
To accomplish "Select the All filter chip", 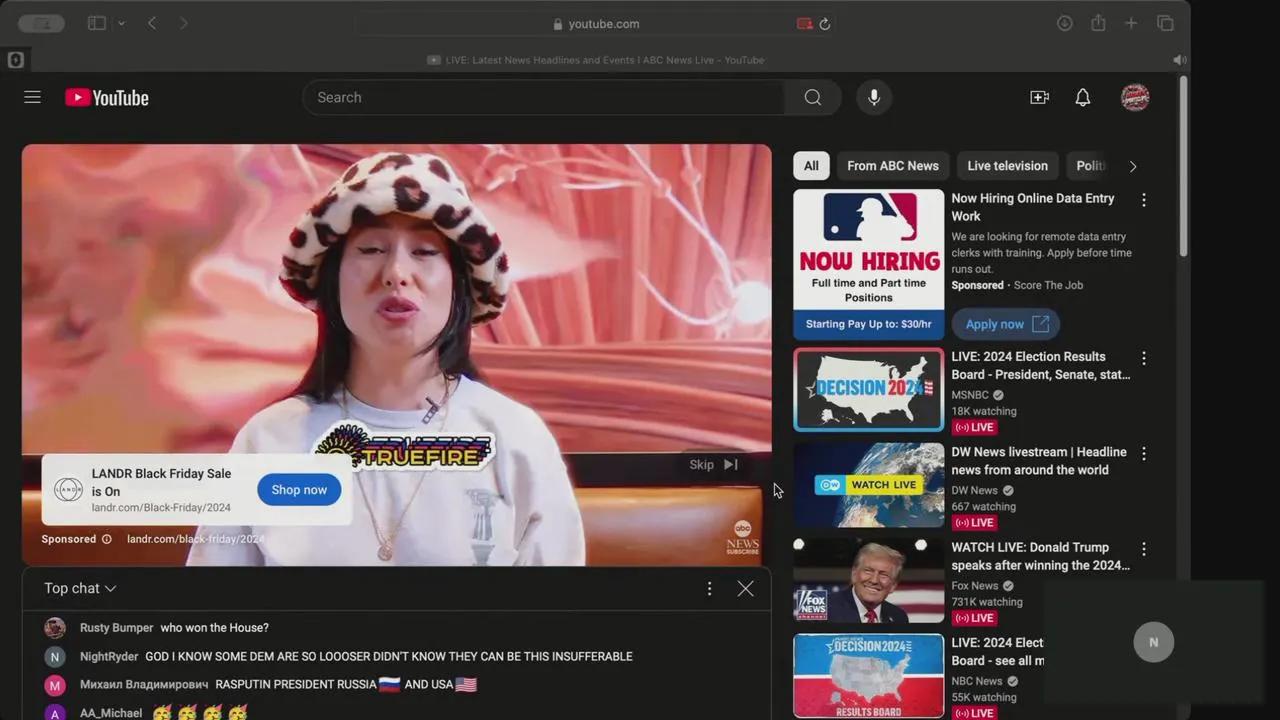I will point(811,166).
